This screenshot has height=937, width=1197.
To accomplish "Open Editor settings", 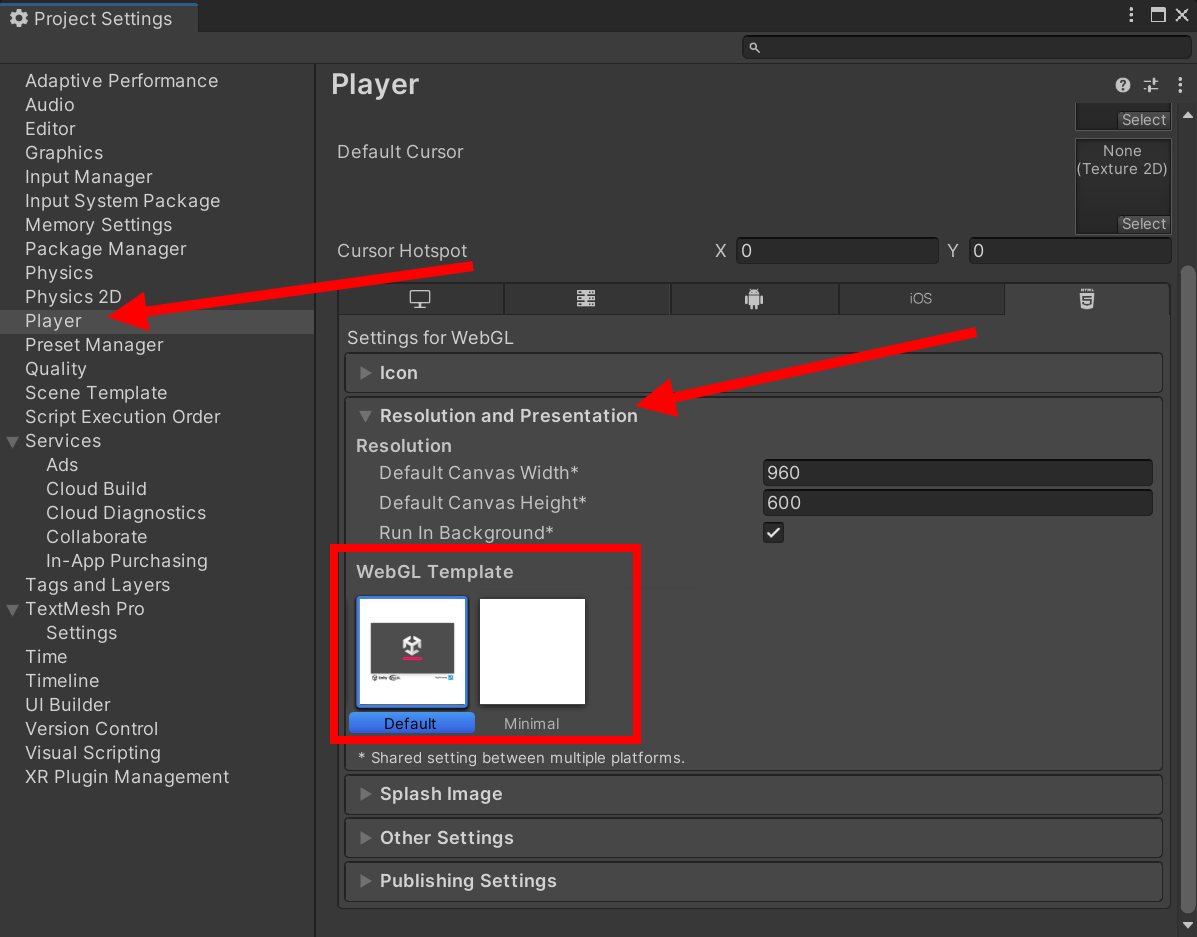I will click(x=50, y=128).
